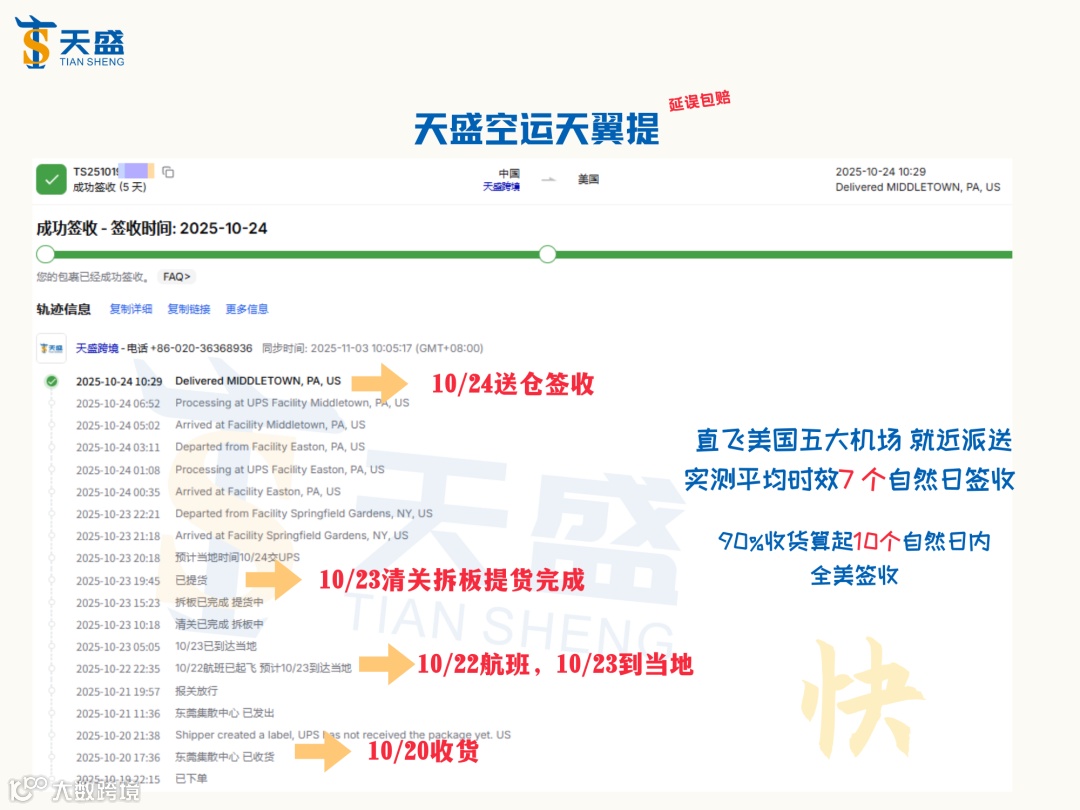Open the 更多信息 link
This screenshot has width=1080, height=810.
click(247, 309)
